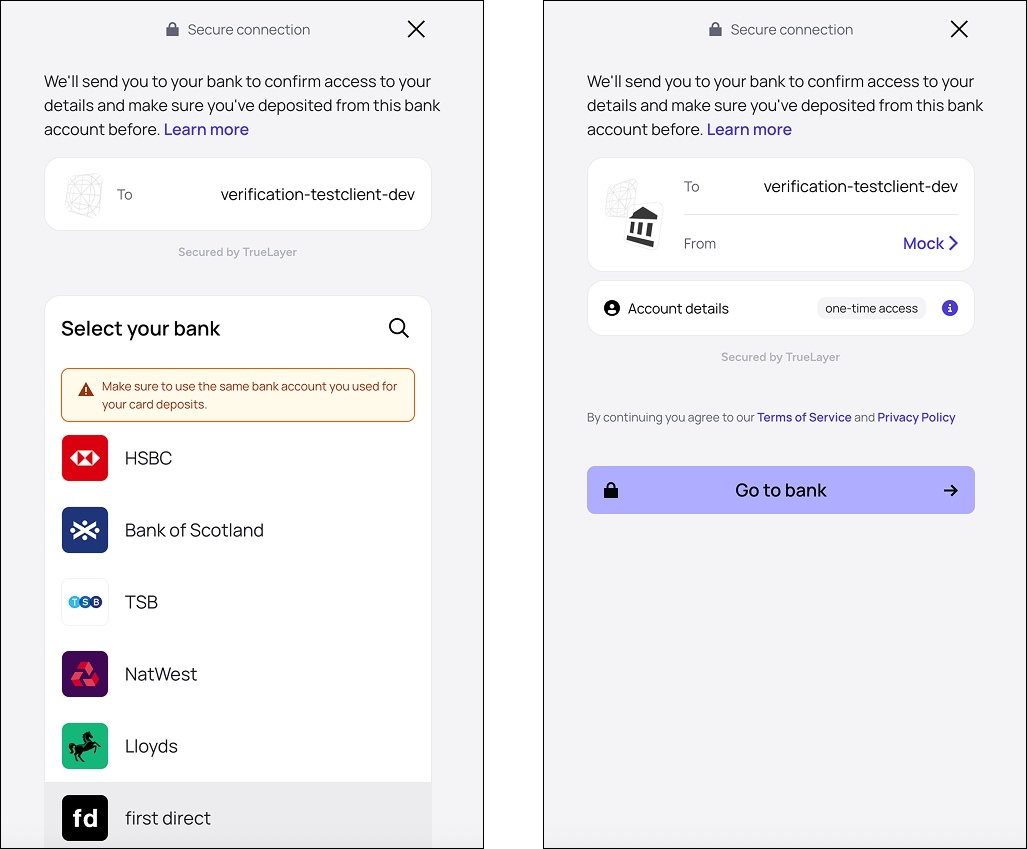1027x849 pixels.
Task: Close the Go to bank confirmation screen
Action: click(959, 29)
